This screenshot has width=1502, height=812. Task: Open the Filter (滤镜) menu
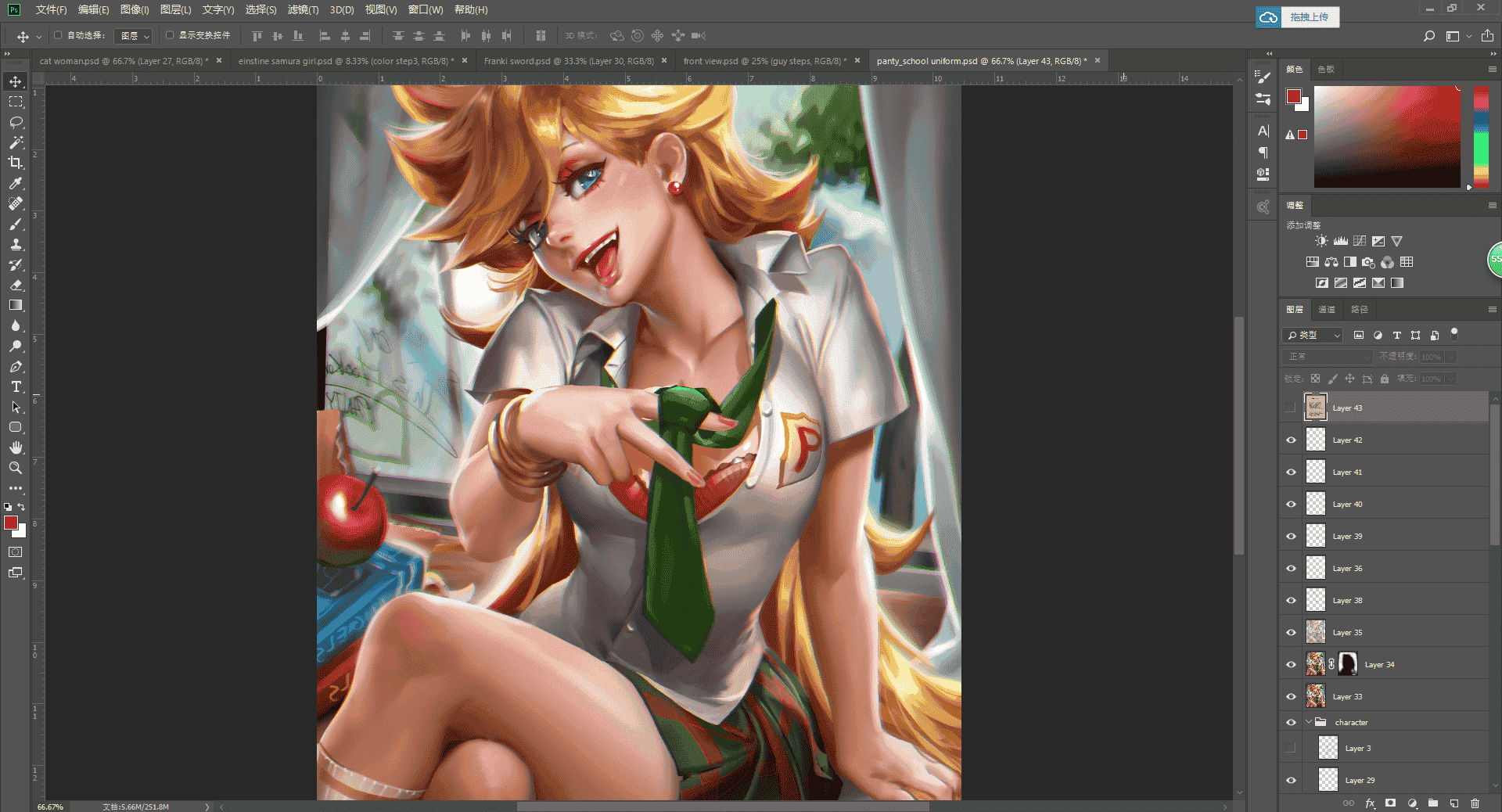pyautogui.click(x=303, y=9)
